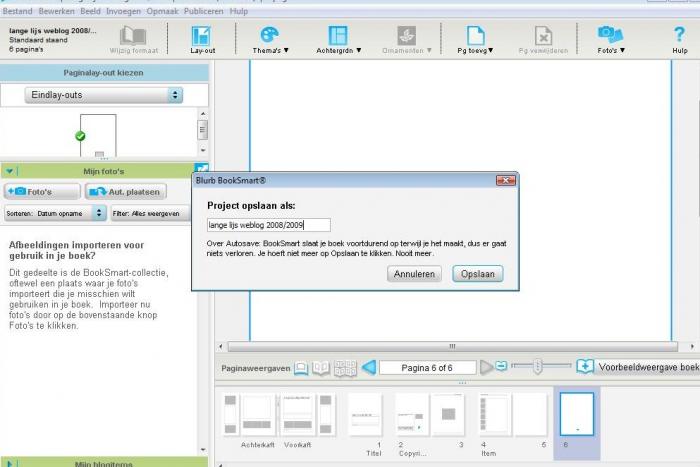This screenshot has width=700, height=467.
Task: Click the layout list scroll down arrow
Action: click(203, 150)
